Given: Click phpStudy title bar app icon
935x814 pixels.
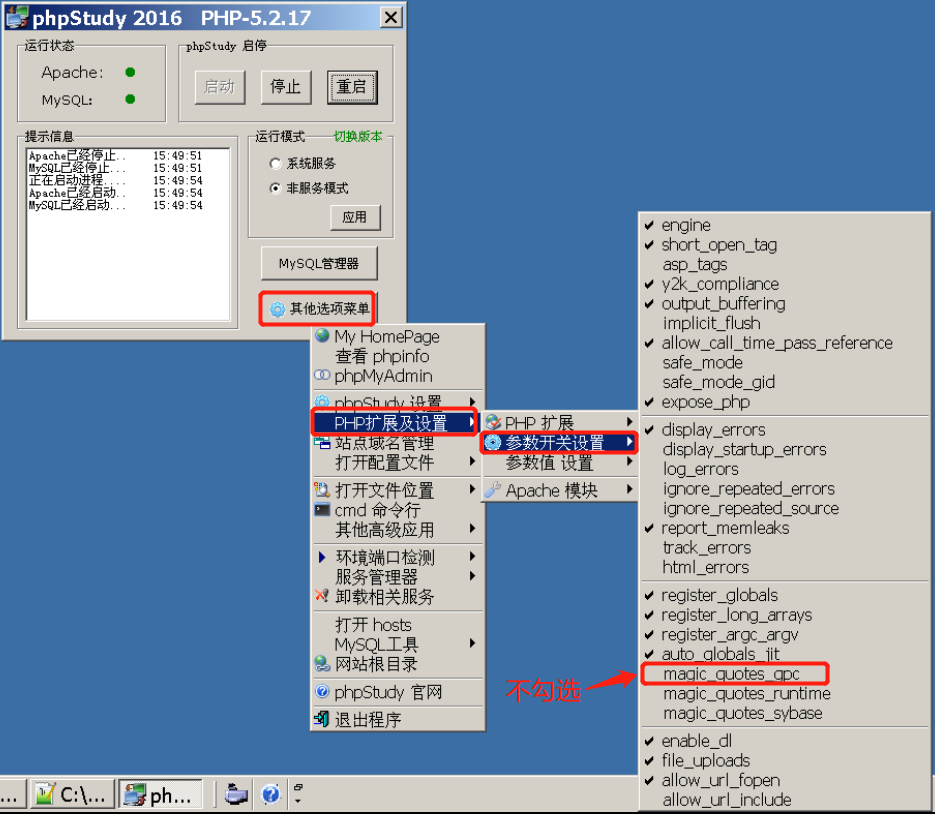Looking at the screenshot, I should pyautogui.click(x=16, y=17).
